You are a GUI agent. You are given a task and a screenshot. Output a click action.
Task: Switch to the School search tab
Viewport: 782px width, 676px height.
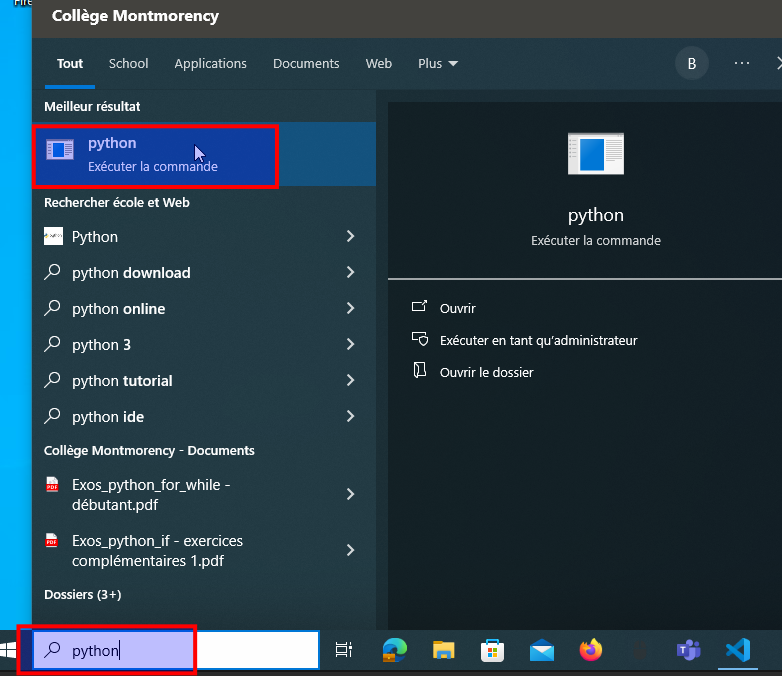(128, 63)
